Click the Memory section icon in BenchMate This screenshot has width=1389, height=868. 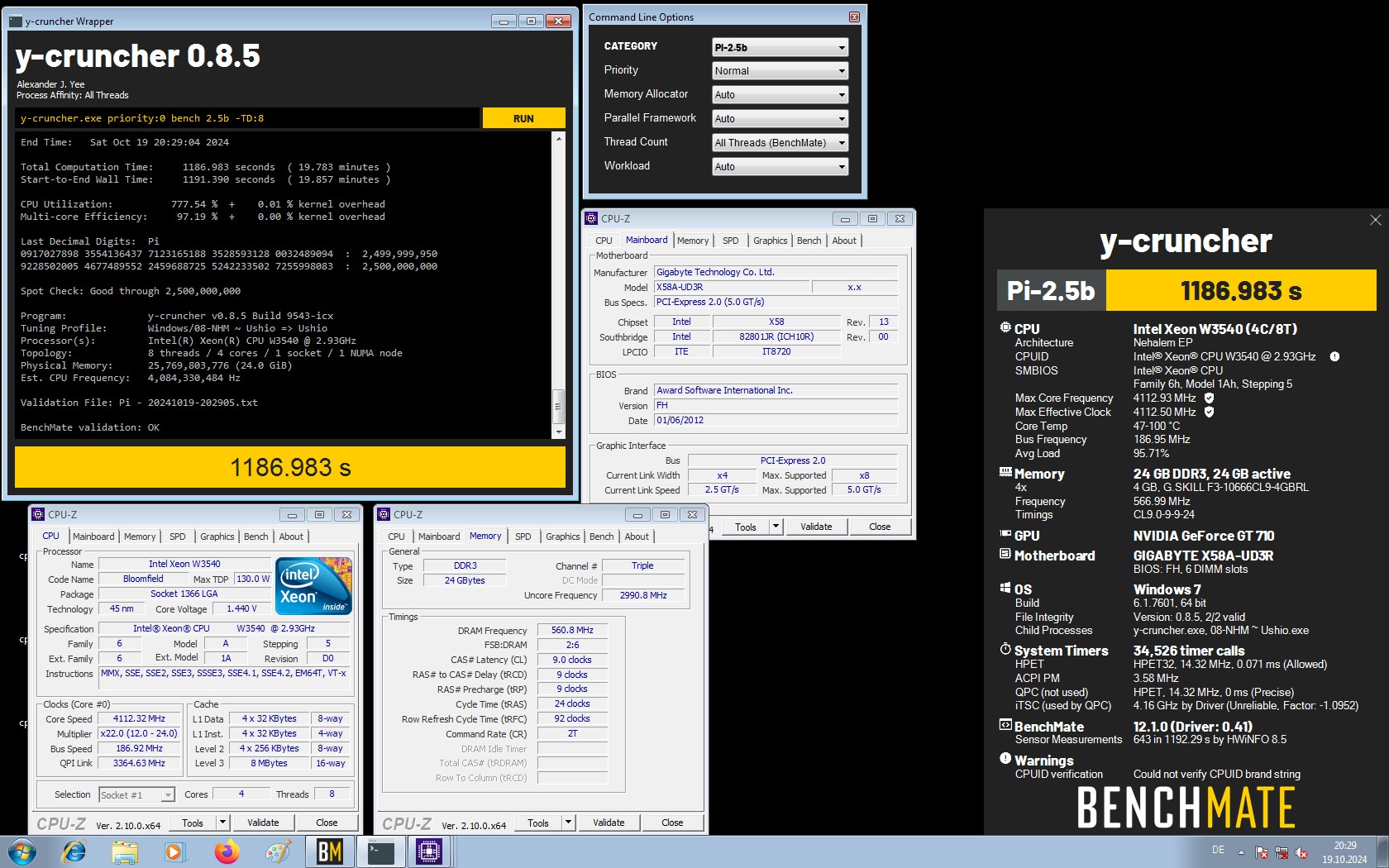point(1005,473)
